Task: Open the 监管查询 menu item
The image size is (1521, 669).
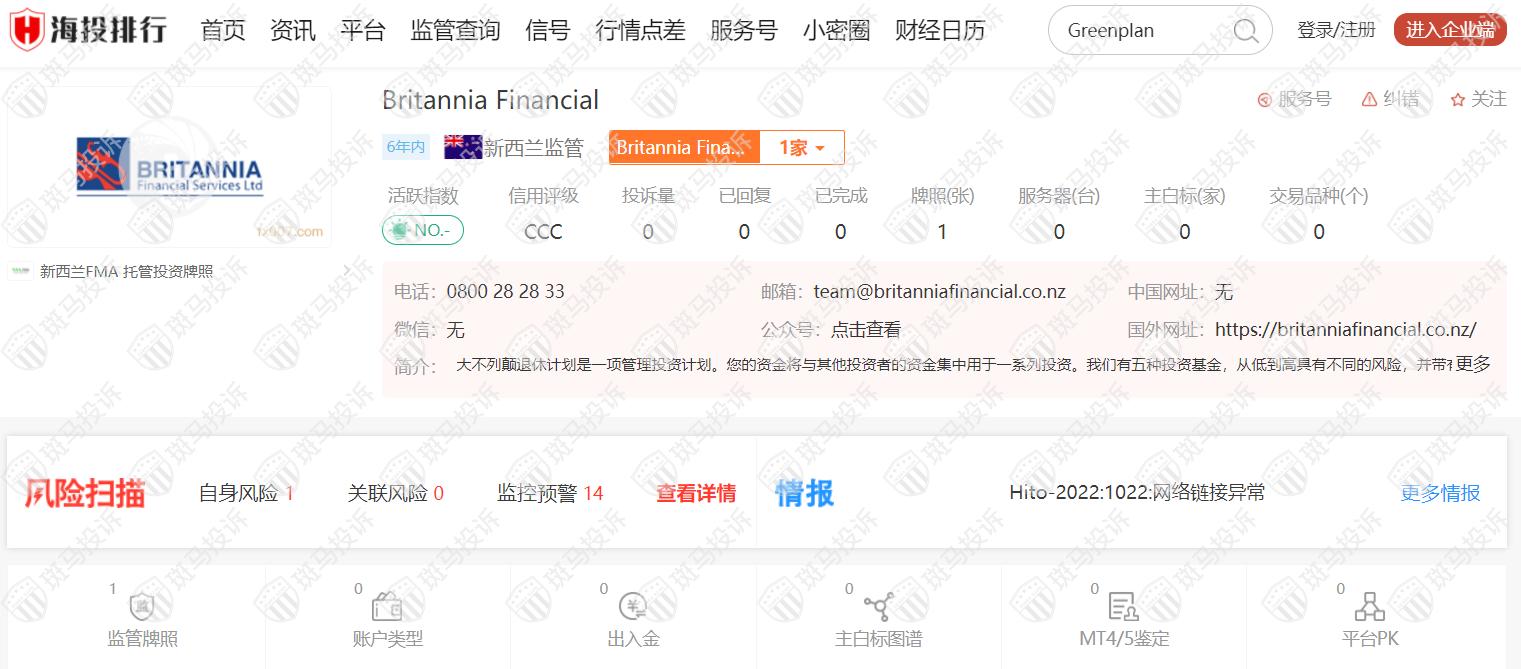Action: 455,31
